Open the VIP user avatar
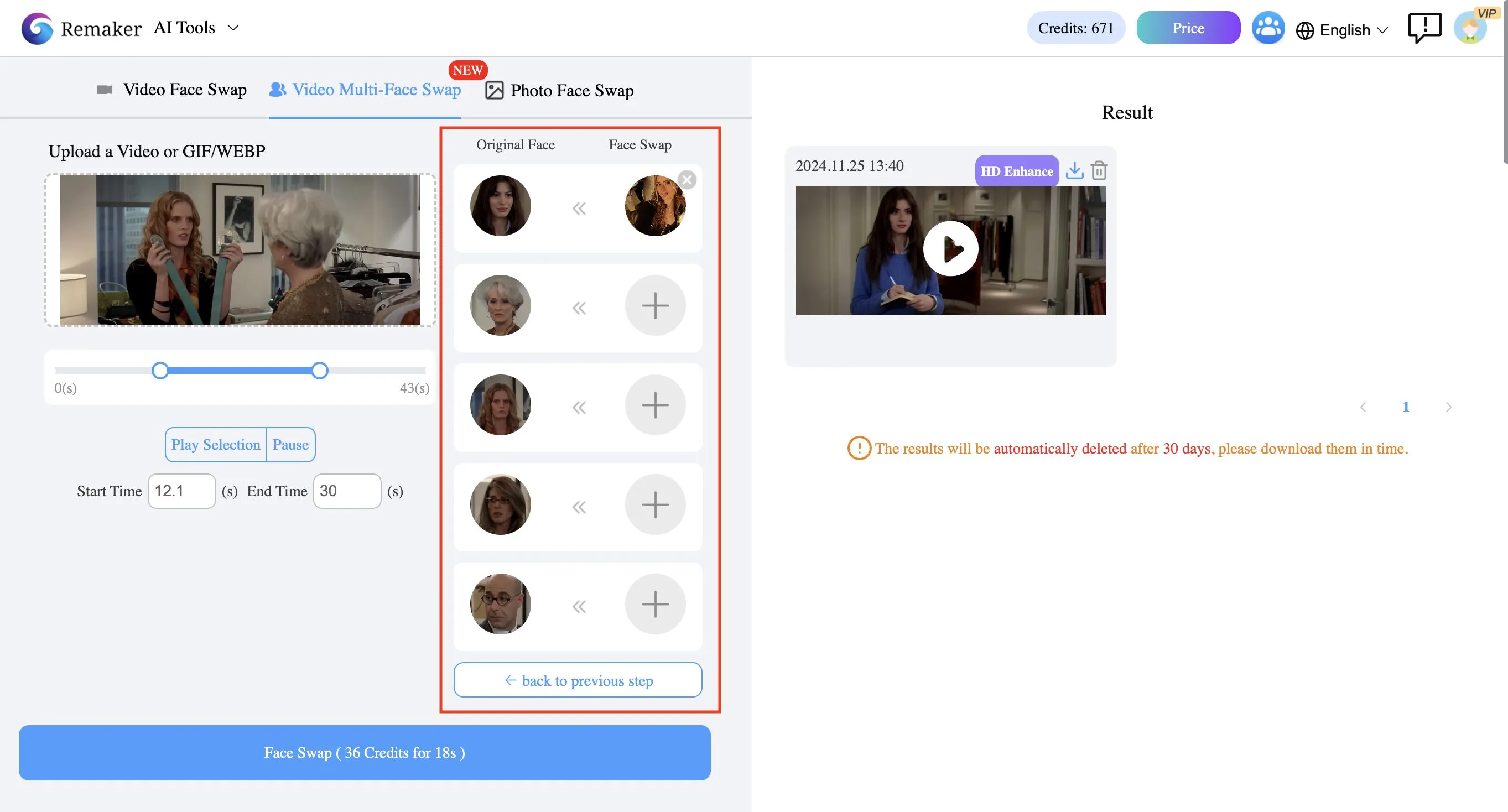This screenshot has width=1508, height=812. pyautogui.click(x=1470, y=28)
